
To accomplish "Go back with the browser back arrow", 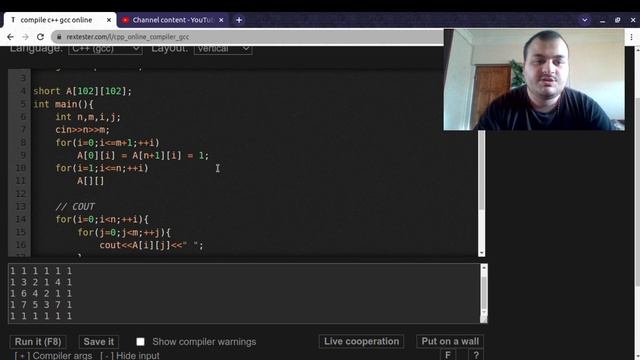I will coord(10,37).
